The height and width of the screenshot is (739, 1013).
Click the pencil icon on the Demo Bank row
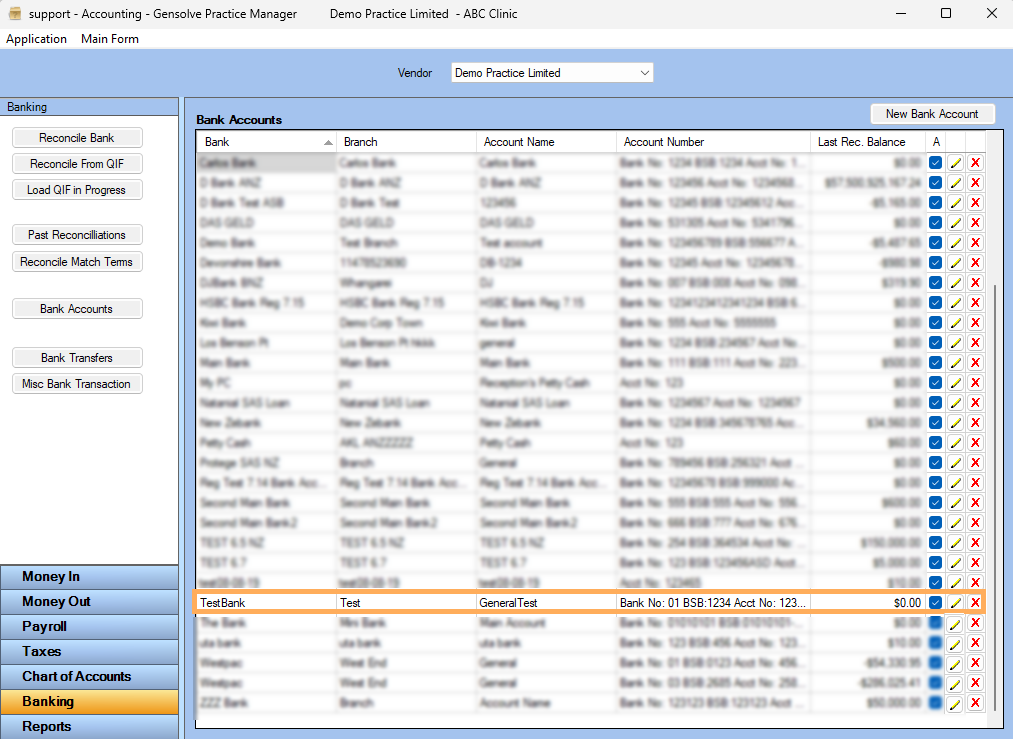(956, 243)
